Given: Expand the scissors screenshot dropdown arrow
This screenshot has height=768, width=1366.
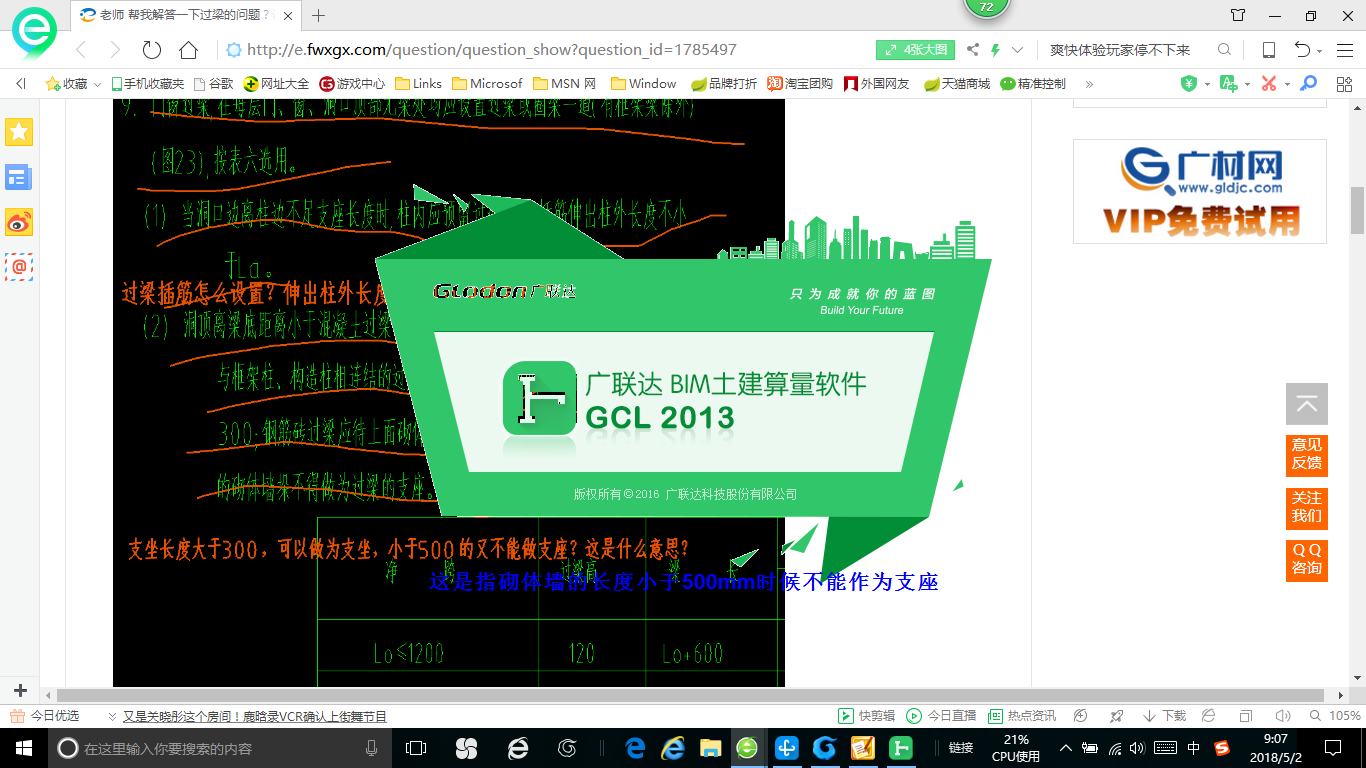Looking at the screenshot, I should [1287, 84].
